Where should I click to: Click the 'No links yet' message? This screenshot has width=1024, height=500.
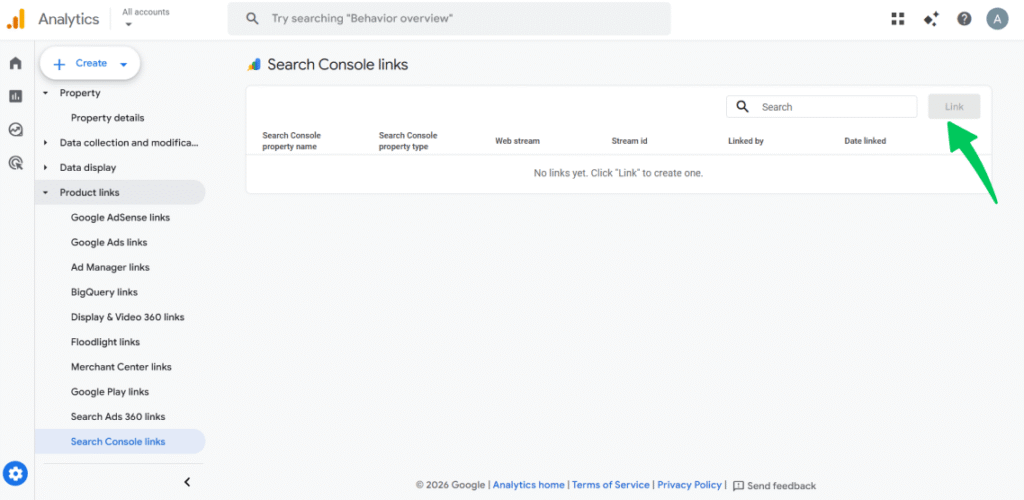[618, 174]
